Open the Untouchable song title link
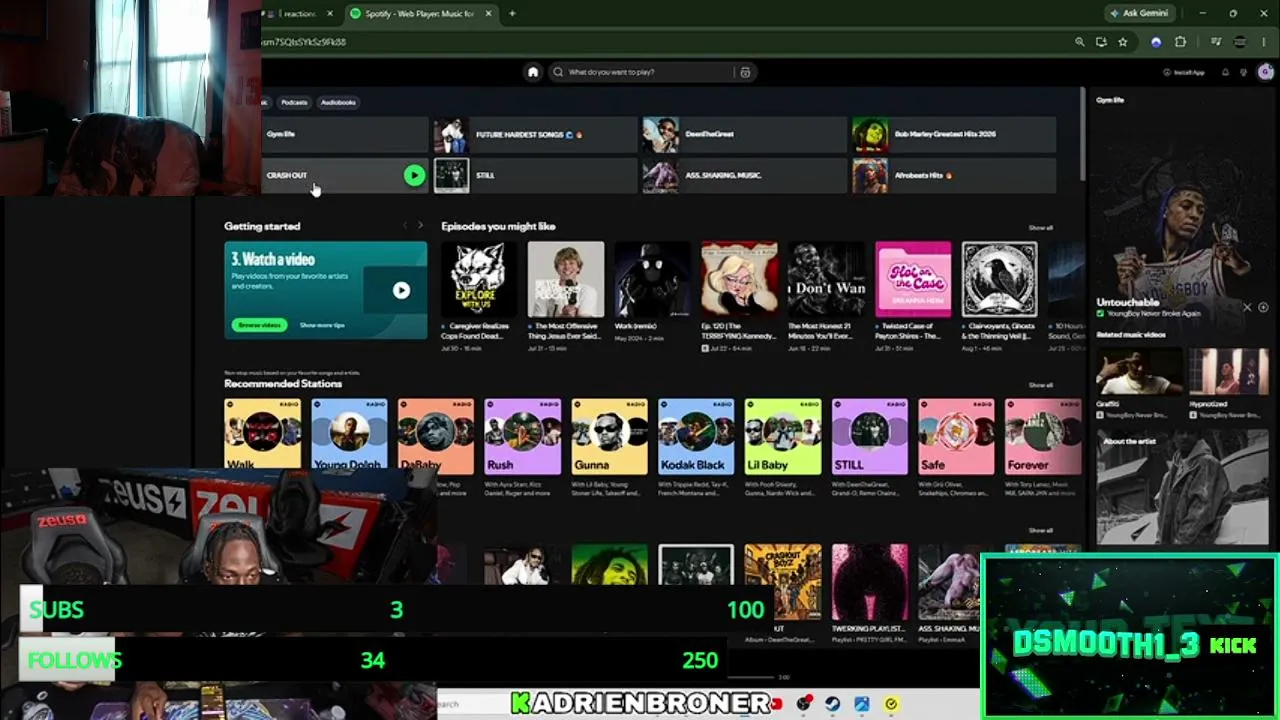Screen dimensions: 1280x720 click(1128, 302)
